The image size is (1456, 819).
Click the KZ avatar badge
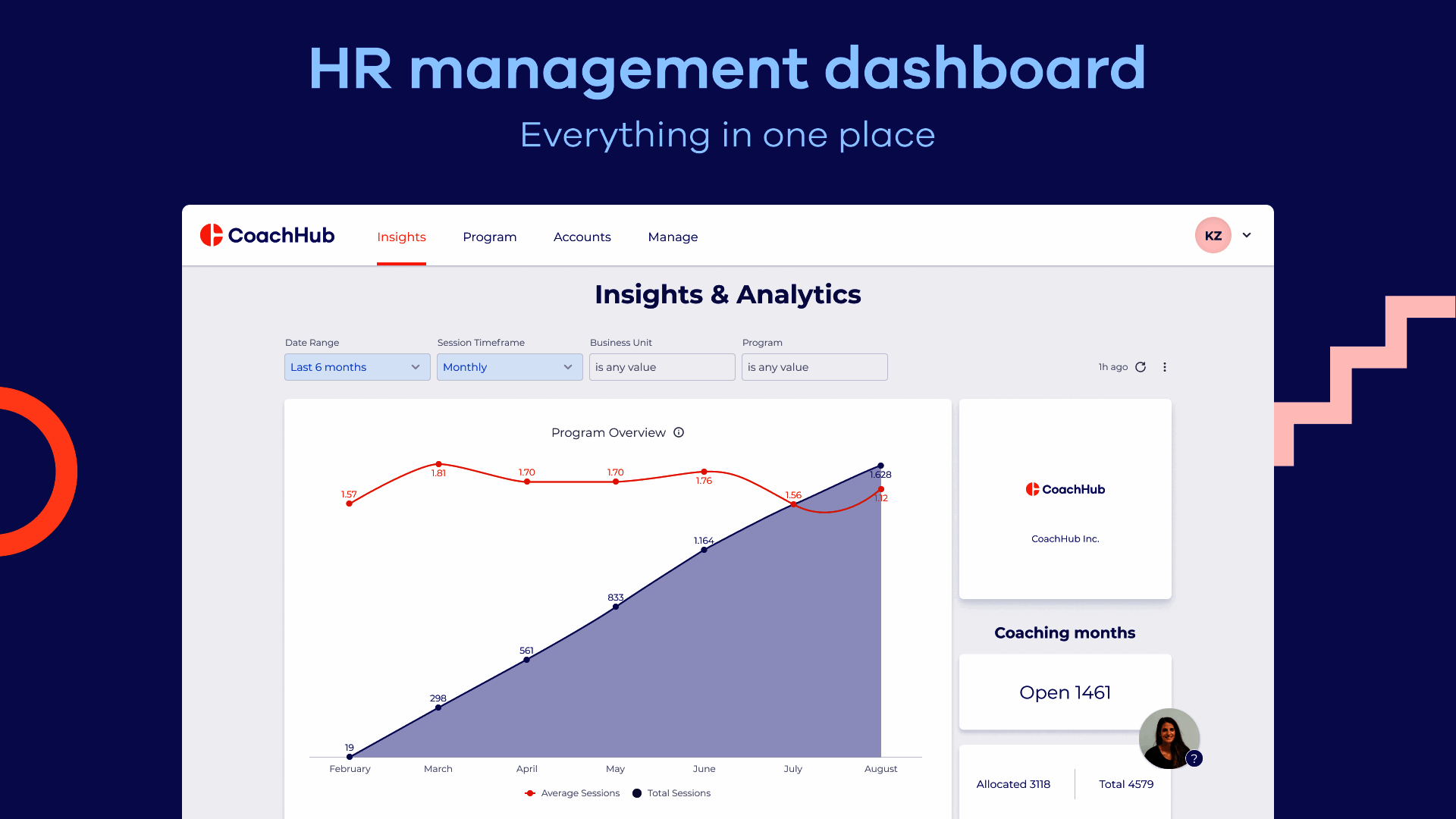pos(1212,235)
